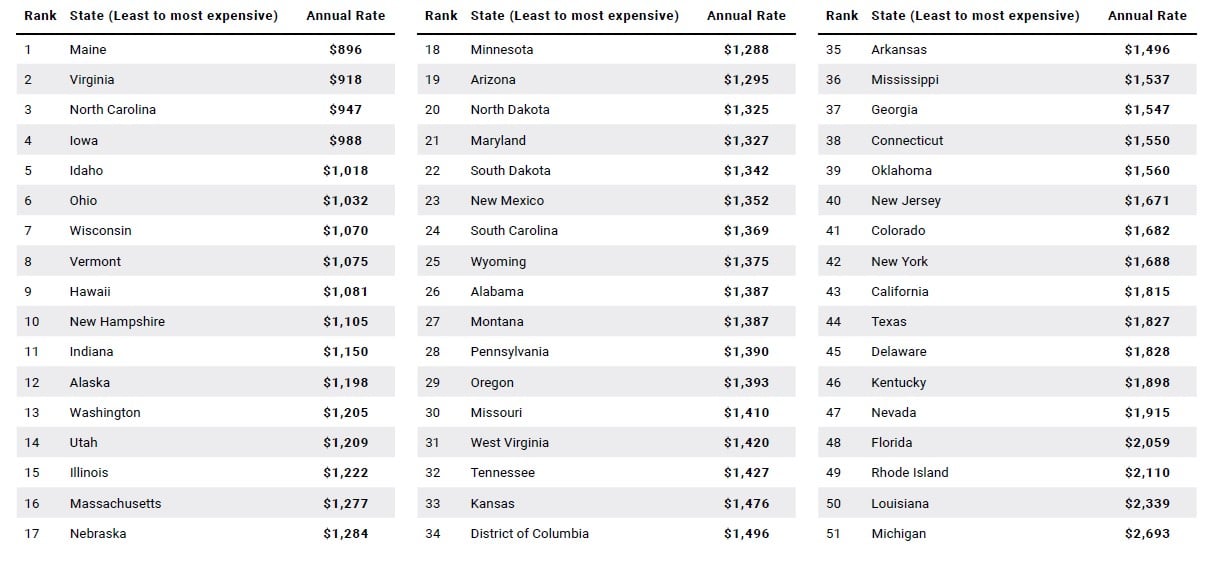Click the Maine state row
This screenshot has width=1224, height=562.
88,49
